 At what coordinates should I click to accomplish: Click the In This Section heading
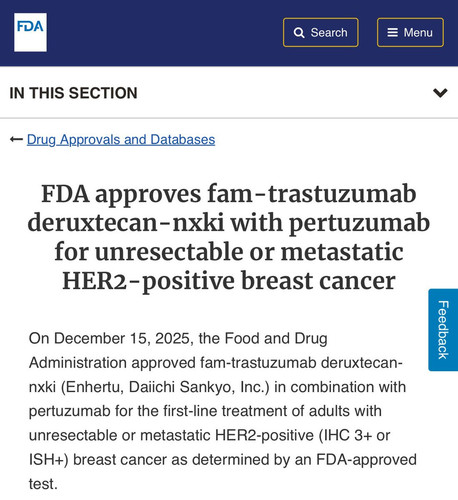point(73,93)
